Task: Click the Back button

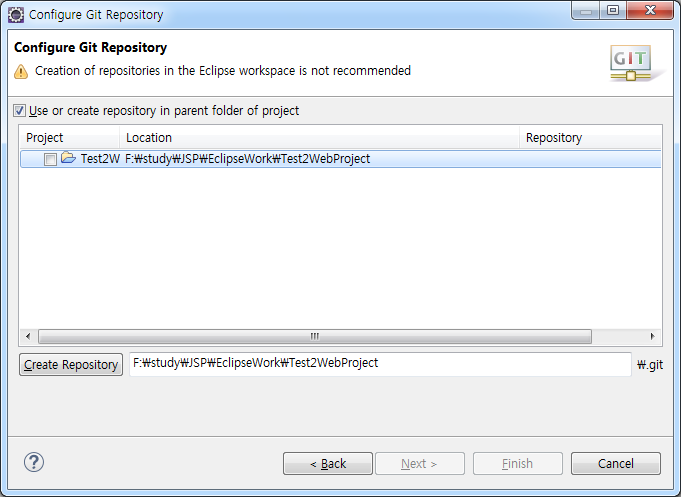Action: (x=328, y=464)
